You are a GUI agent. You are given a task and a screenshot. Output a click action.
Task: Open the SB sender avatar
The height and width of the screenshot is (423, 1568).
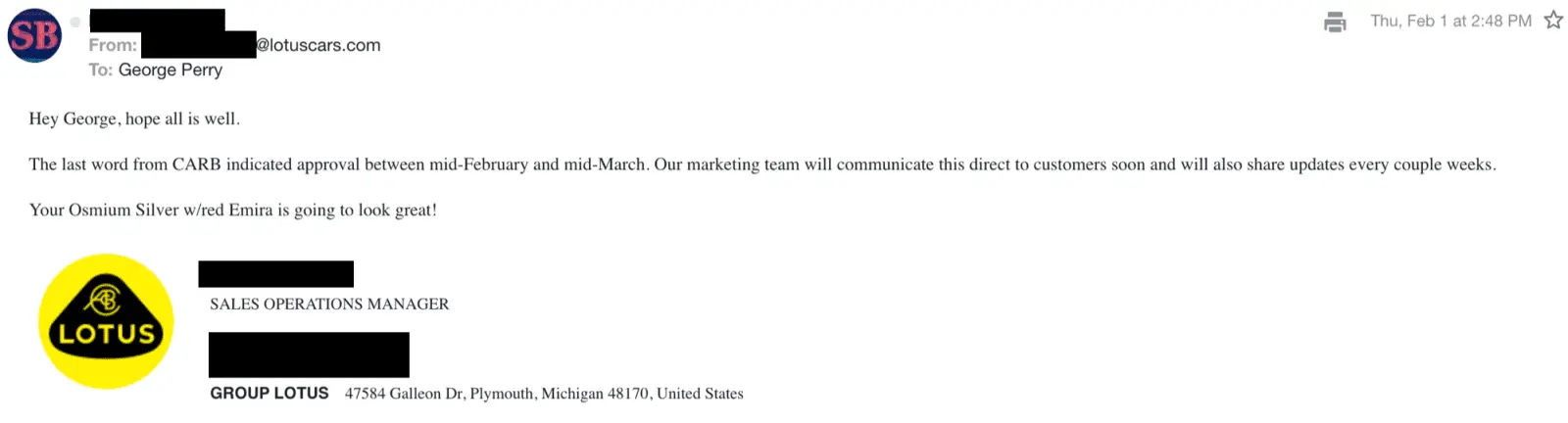(x=34, y=35)
